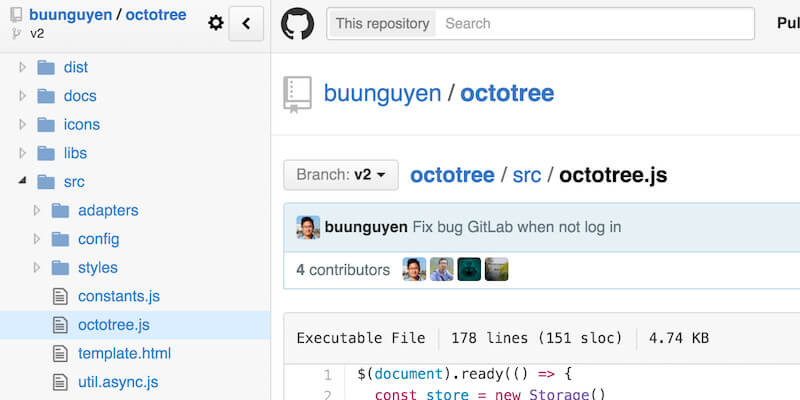
Task: Click the repository book icon in the page header
Action: coord(298,94)
